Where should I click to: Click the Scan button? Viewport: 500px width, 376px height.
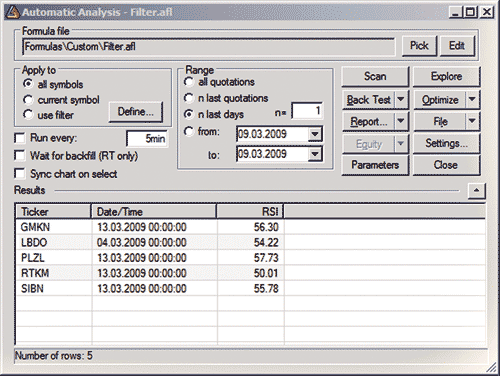coord(375,76)
